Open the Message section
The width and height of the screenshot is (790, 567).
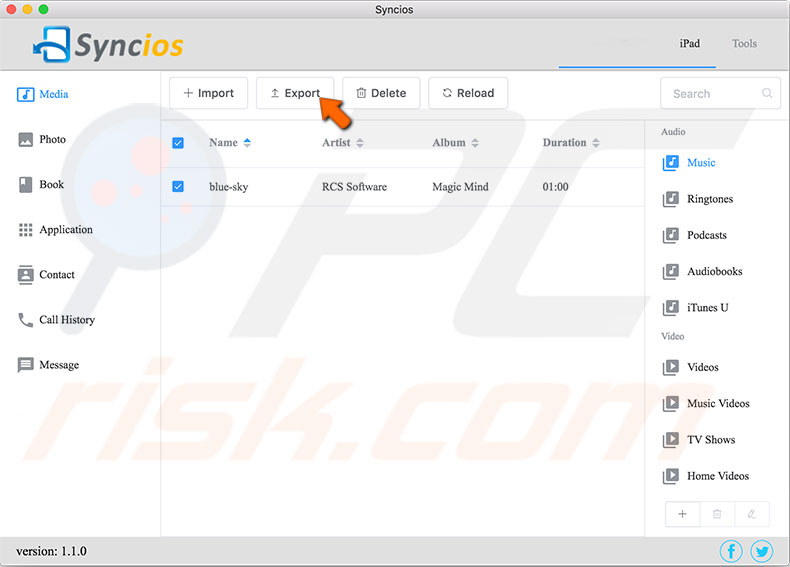(48, 365)
